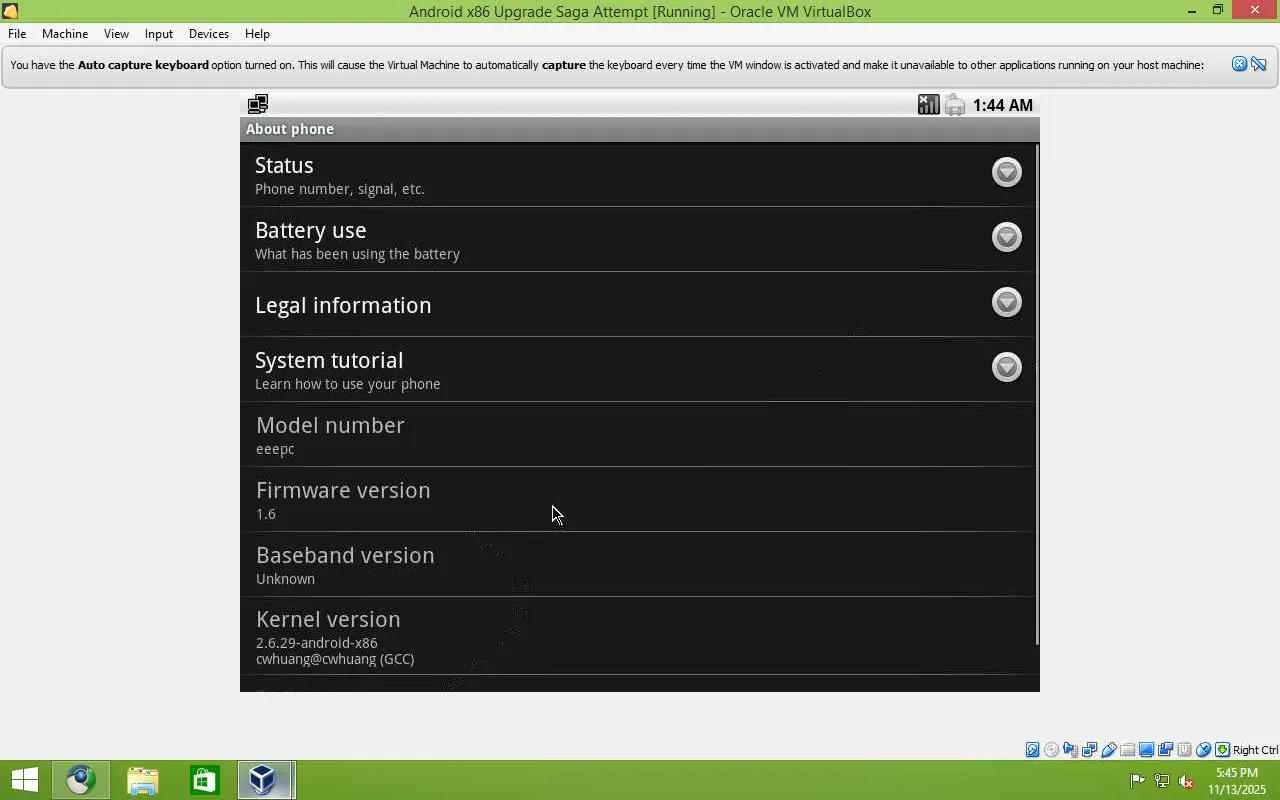Click the shared folders indicator icon
The width and height of the screenshot is (1280, 800).
(x=1127, y=750)
